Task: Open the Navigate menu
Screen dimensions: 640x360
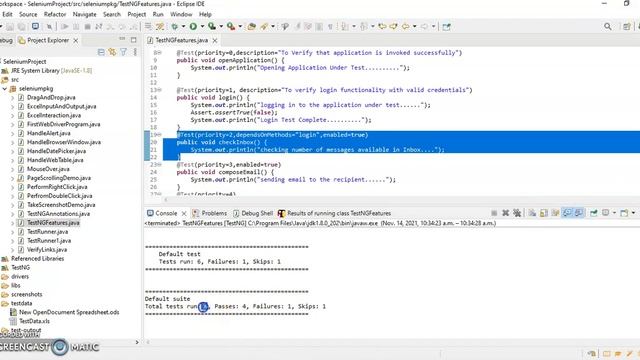Action: point(84,14)
